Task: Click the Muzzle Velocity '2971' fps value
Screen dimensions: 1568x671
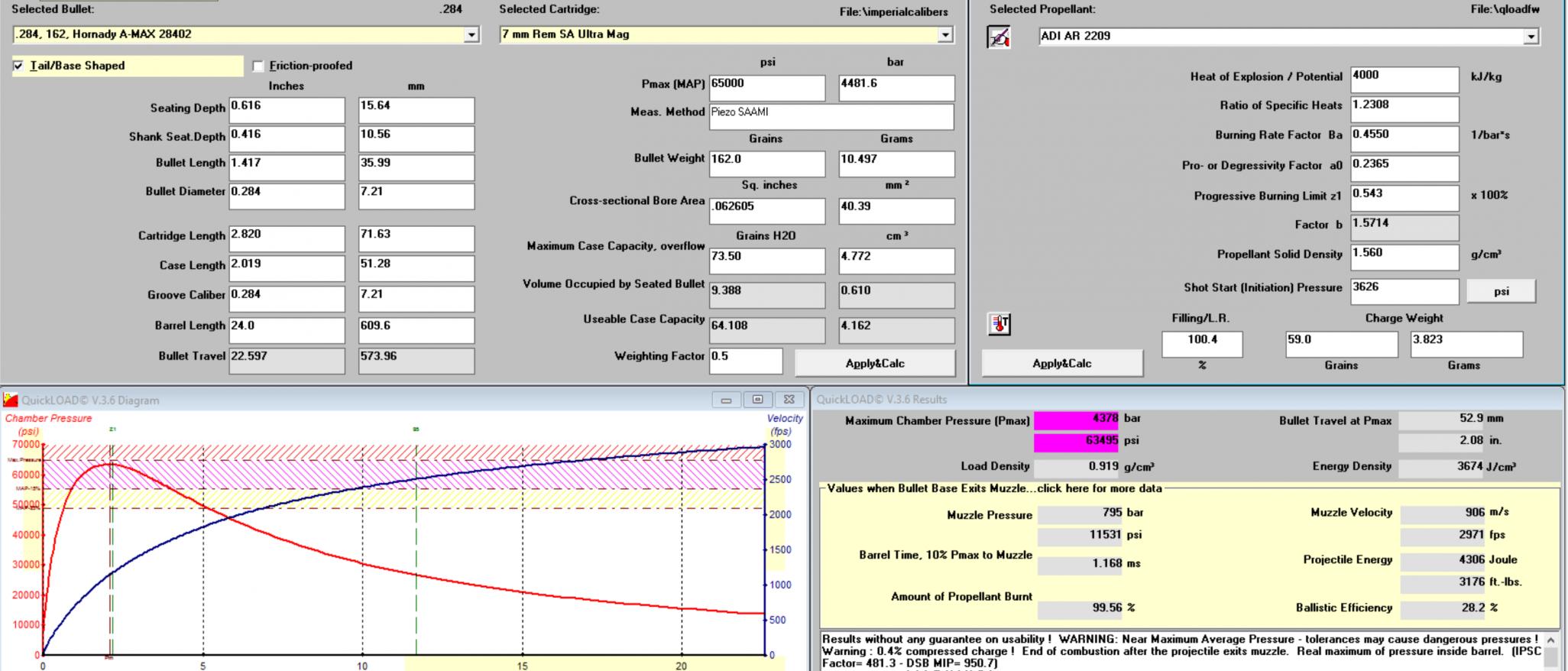Action: (1443, 536)
